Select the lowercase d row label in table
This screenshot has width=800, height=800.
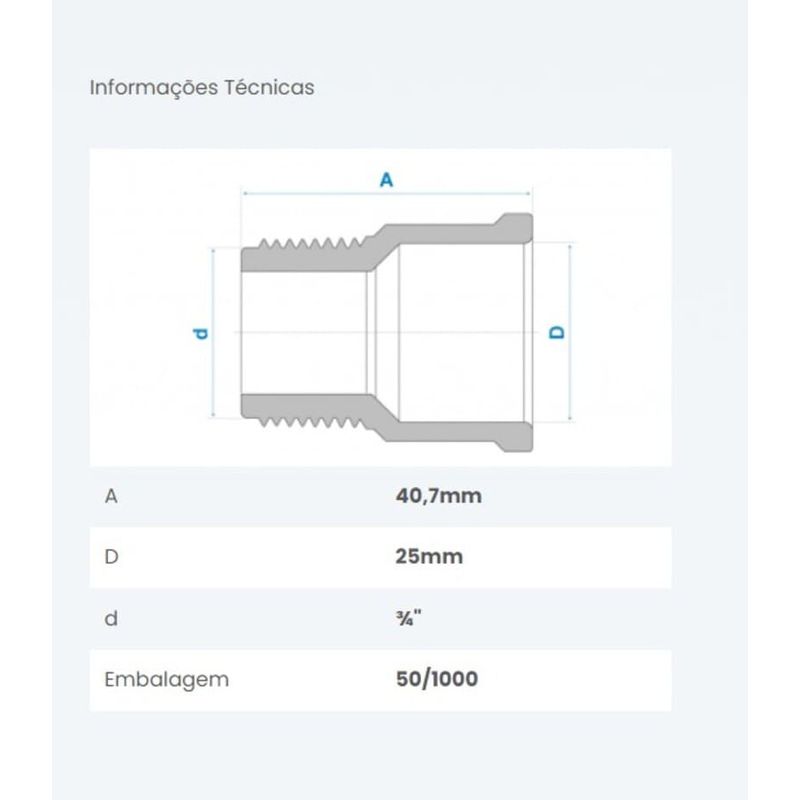[111, 618]
